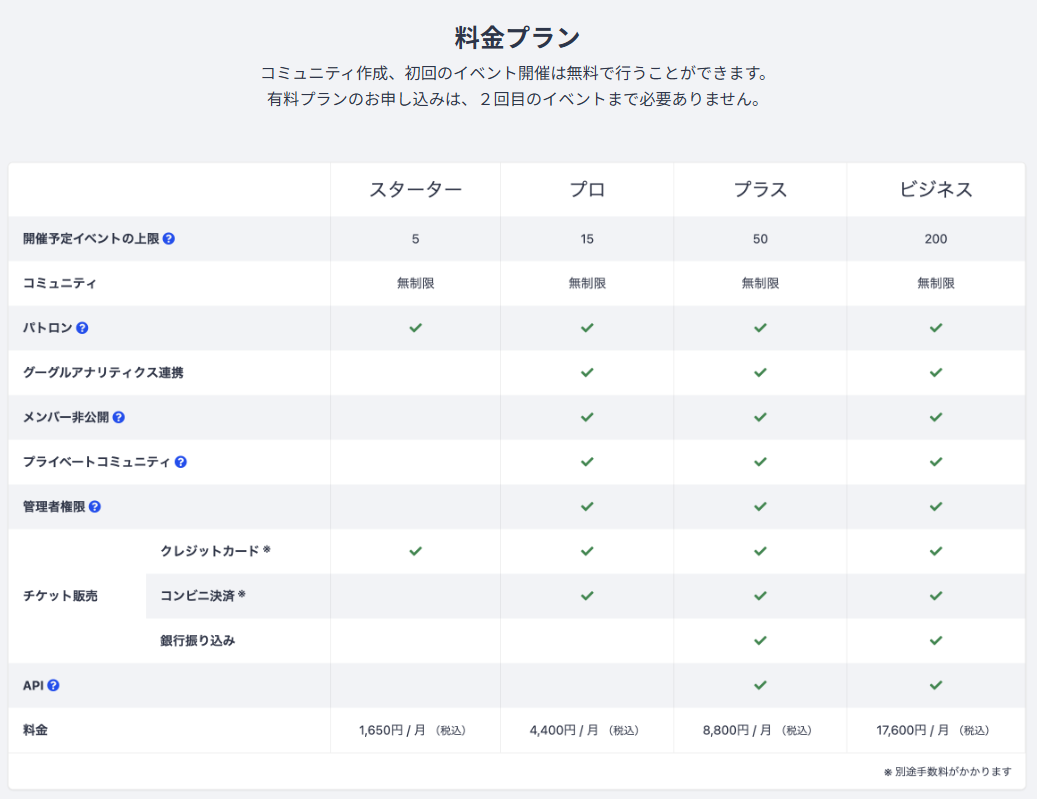
Task: Click プライベートコミュニティ checkmark under プロ
Action: pos(587,462)
